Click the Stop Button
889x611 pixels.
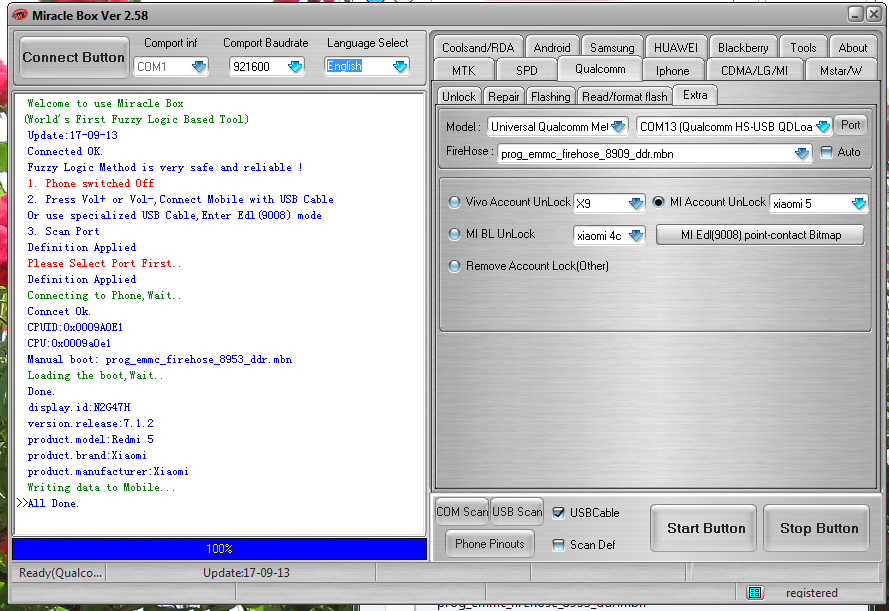coord(817,528)
